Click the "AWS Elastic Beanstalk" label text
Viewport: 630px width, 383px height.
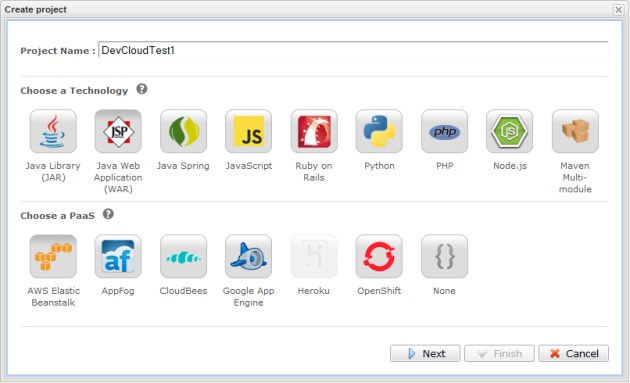coord(53,297)
